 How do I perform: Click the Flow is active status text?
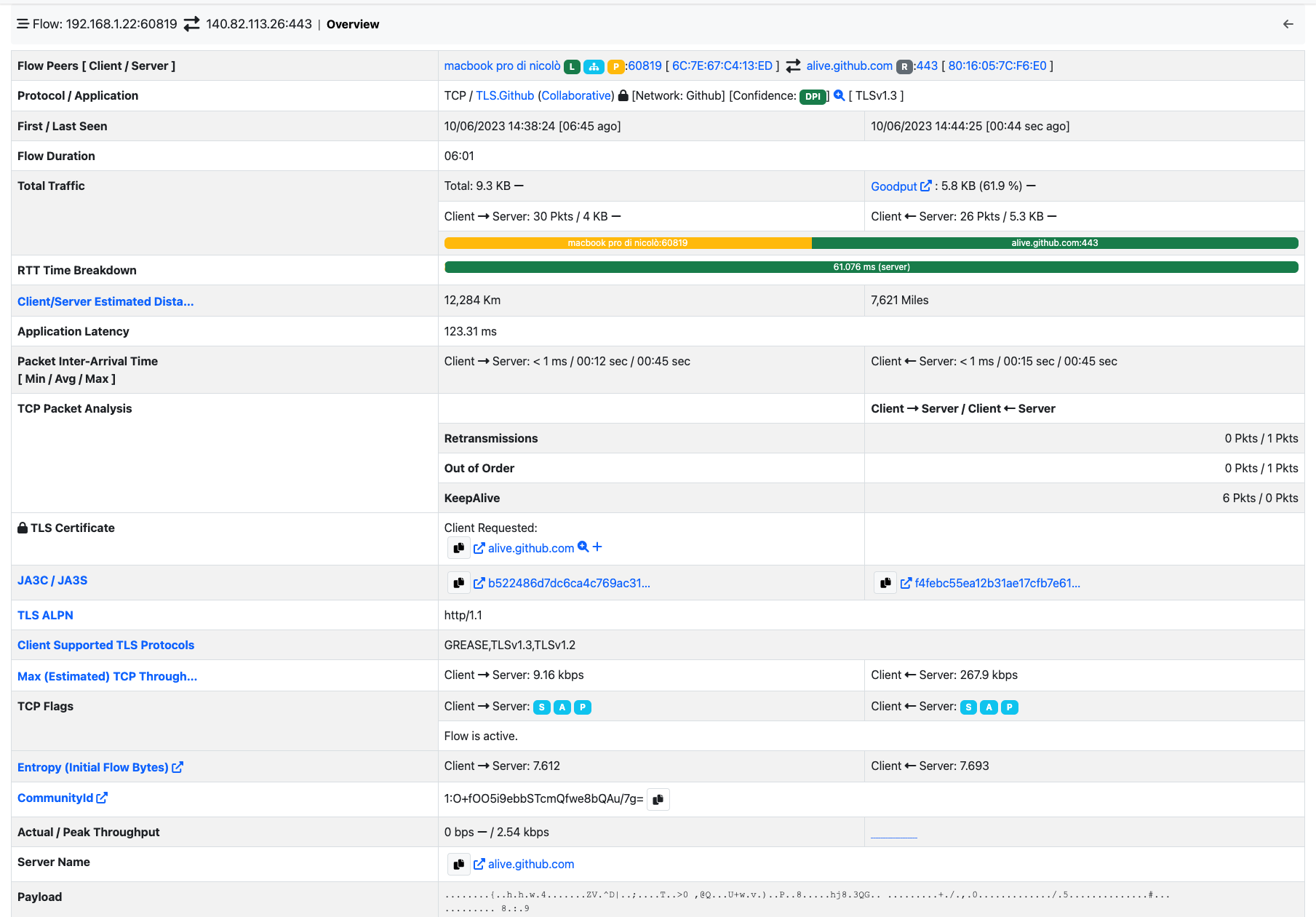coord(481,736)
